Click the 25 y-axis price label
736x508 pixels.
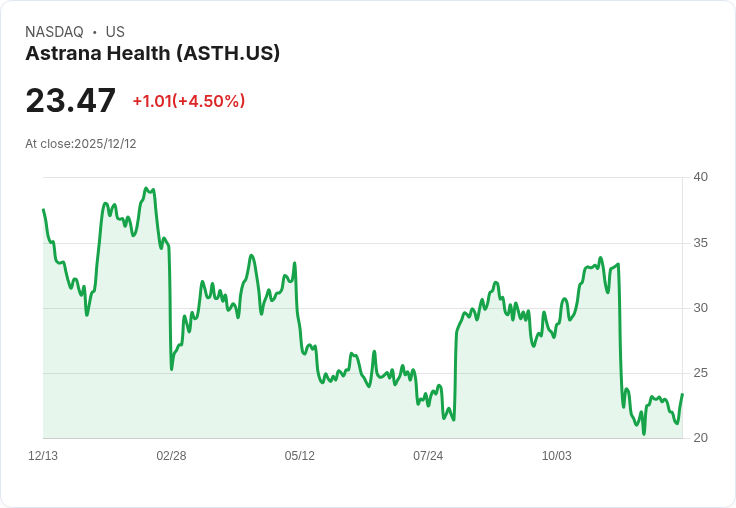(700, 373)
